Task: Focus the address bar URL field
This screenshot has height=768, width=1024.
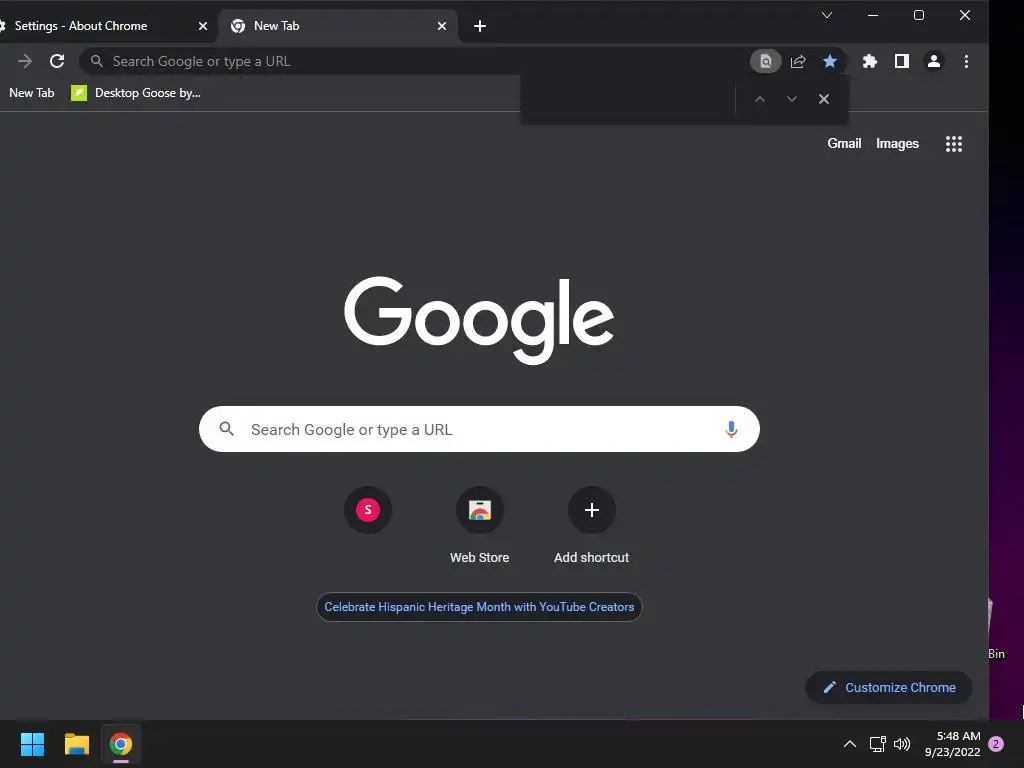Action: pyautogui.click(x=418, y=61)
